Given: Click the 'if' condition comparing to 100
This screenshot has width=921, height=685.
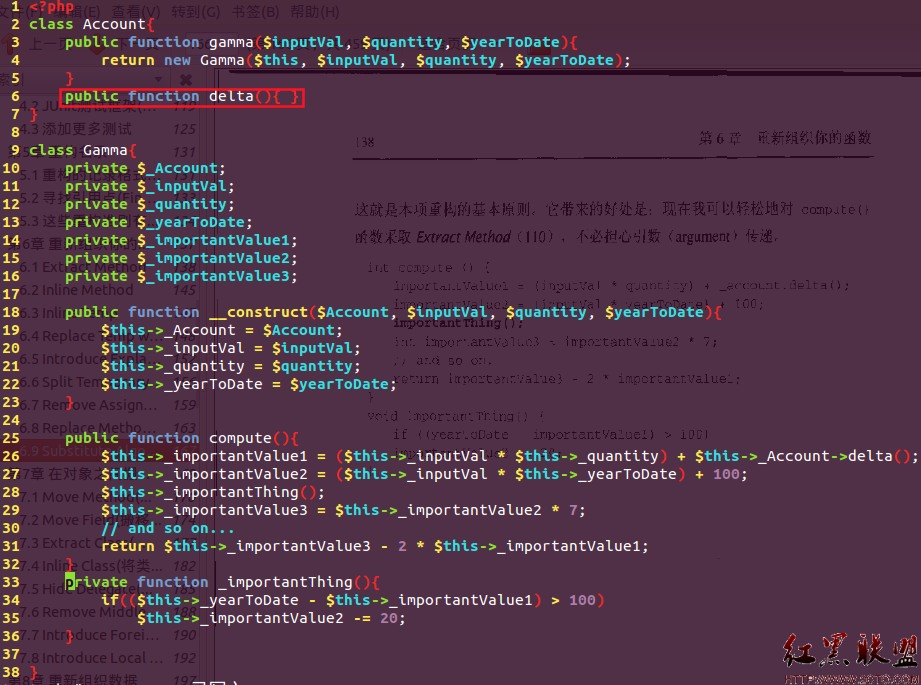Looking at the screenshot, I should tap(352, 600).
